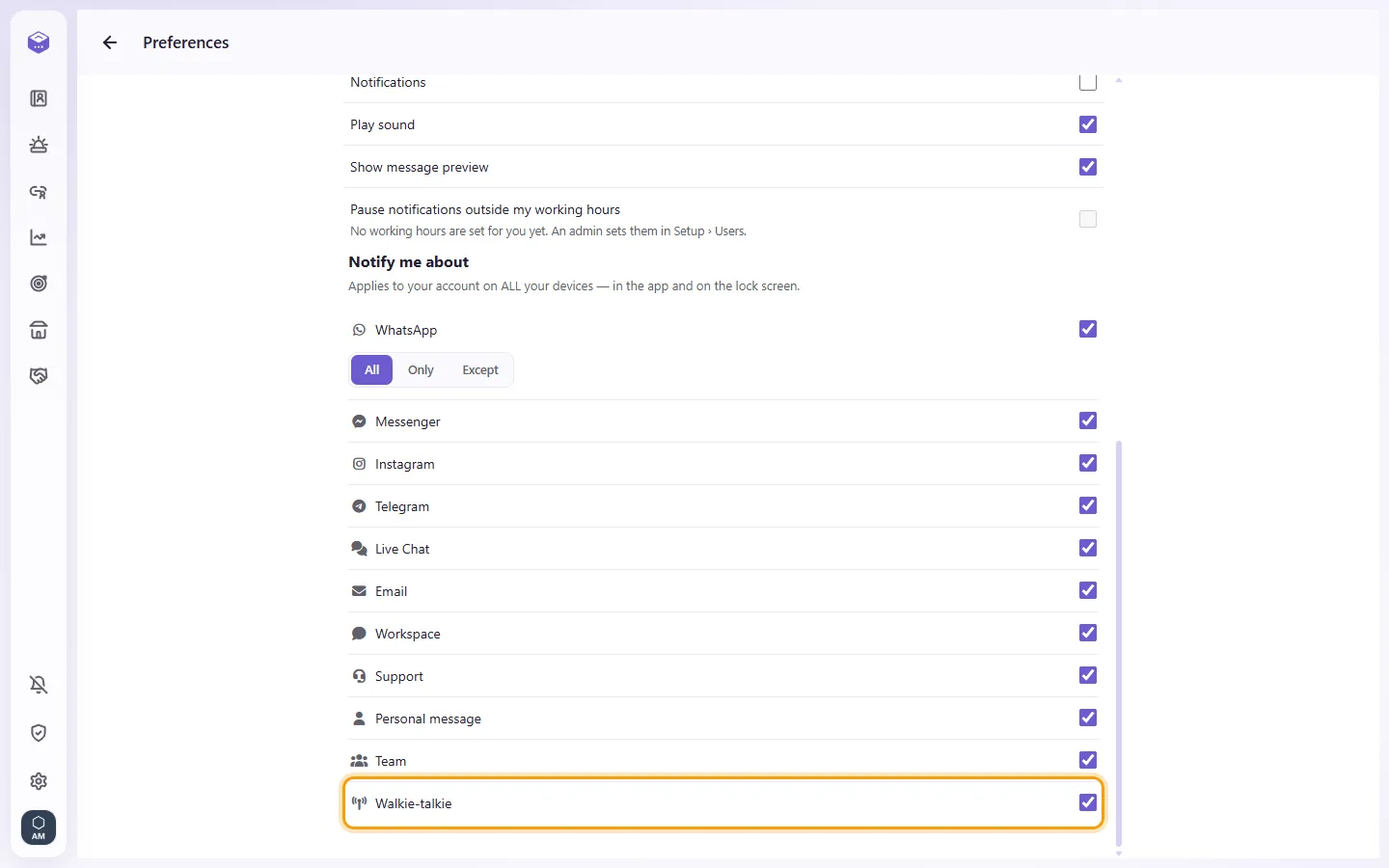Select the Except filter tab
This screenshot has height=868, width=1389.
(x=480, y=369)
